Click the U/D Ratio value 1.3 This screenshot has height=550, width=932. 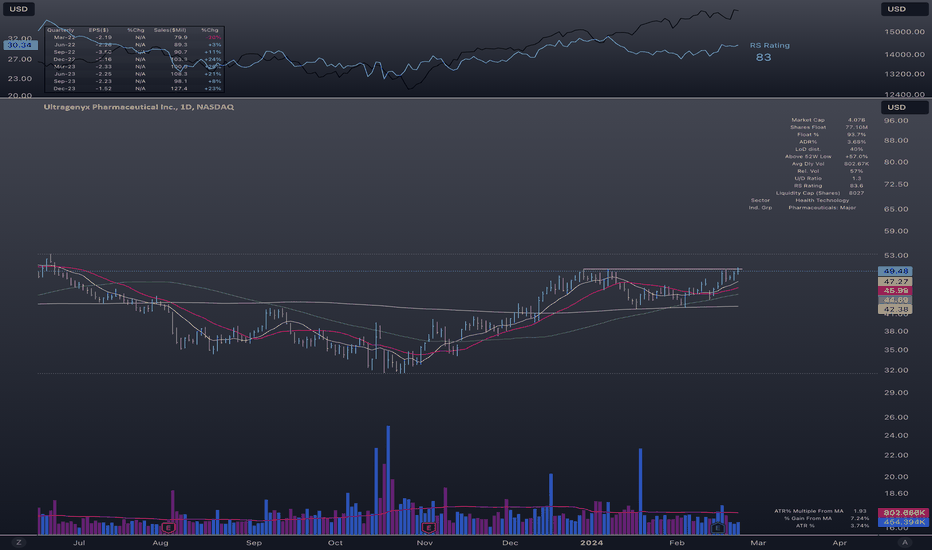[x=856, y=178]
